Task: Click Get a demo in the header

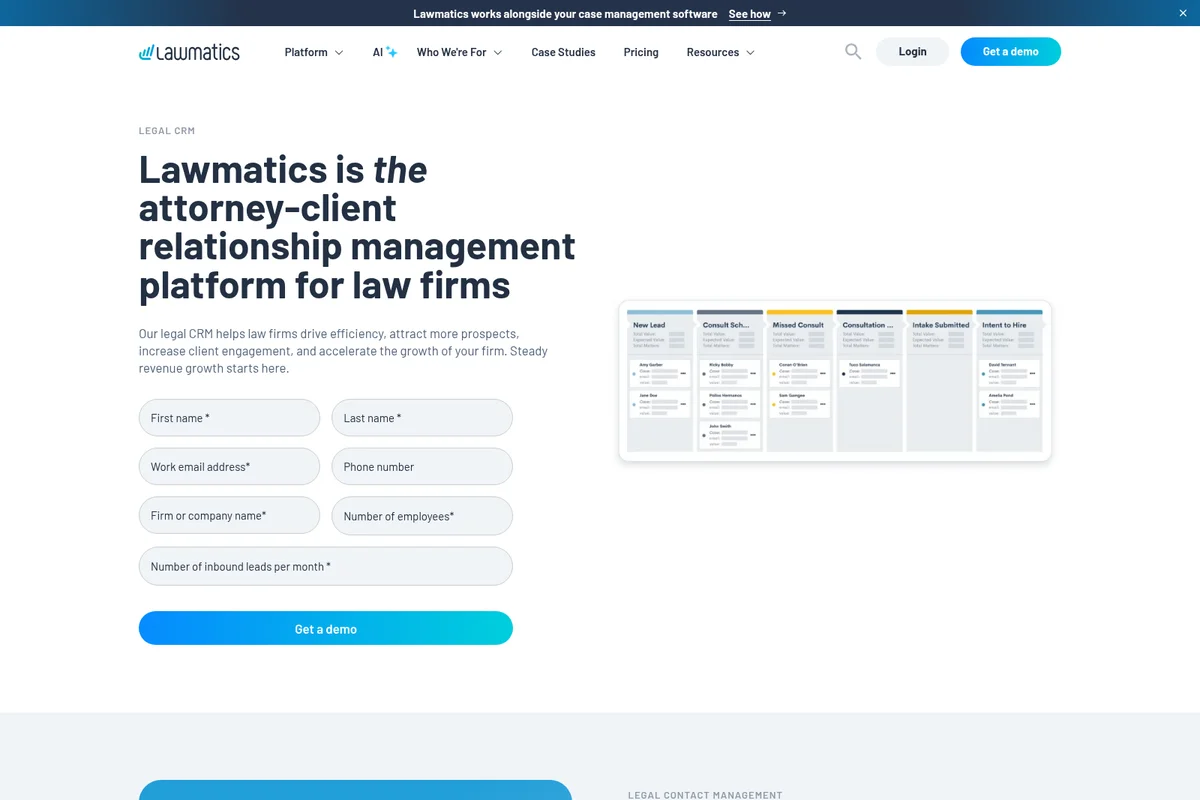Action: [1010, 51]
